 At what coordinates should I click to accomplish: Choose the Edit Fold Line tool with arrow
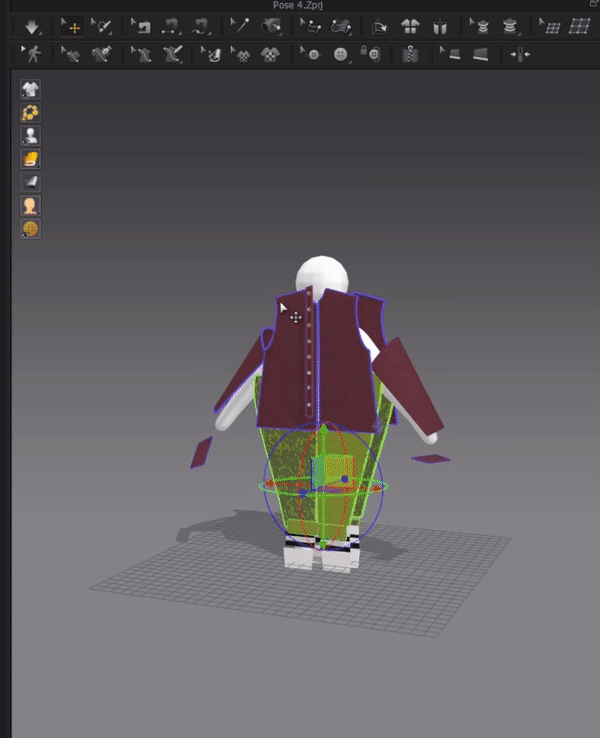tap(310, 26)
